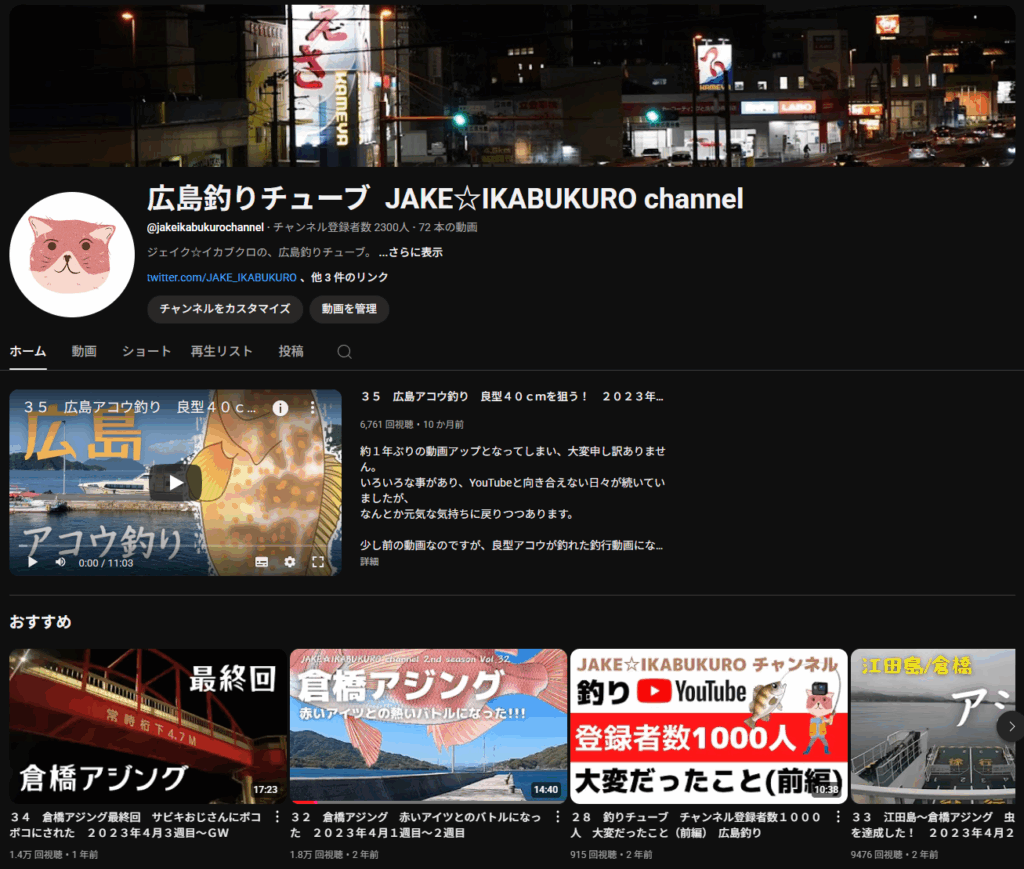
Task: Click 動画を管理 button
Action: 349,309
